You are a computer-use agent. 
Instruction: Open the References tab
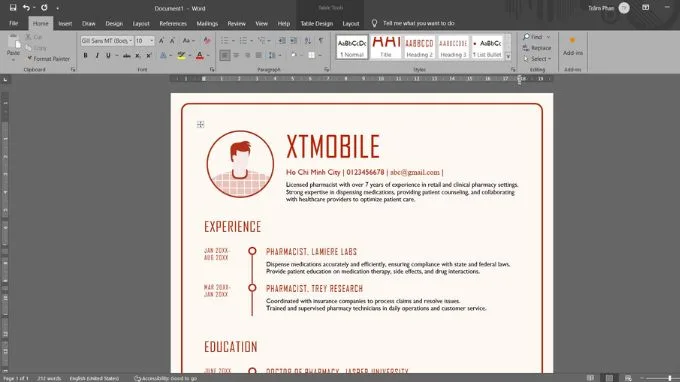pos(173,23)
